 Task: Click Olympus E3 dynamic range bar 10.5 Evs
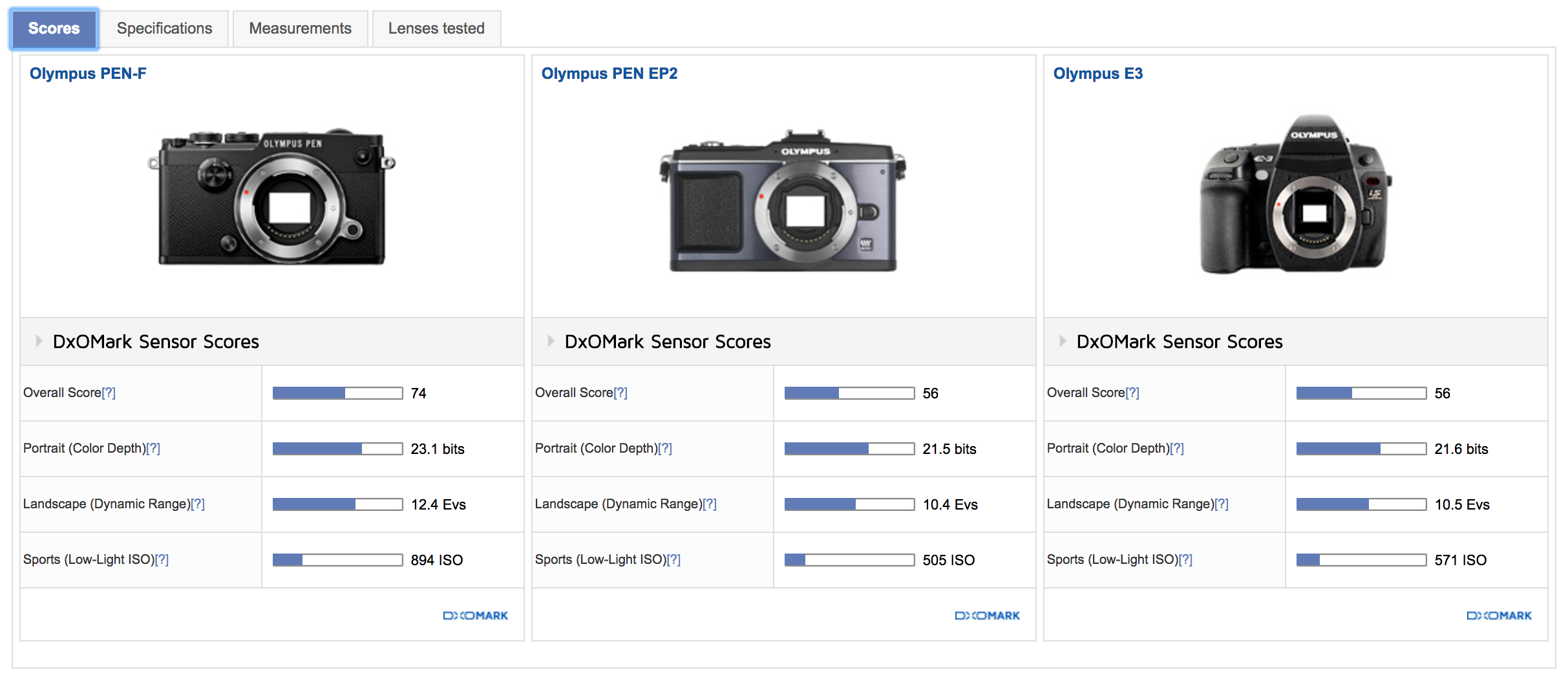pos(1362,504)
